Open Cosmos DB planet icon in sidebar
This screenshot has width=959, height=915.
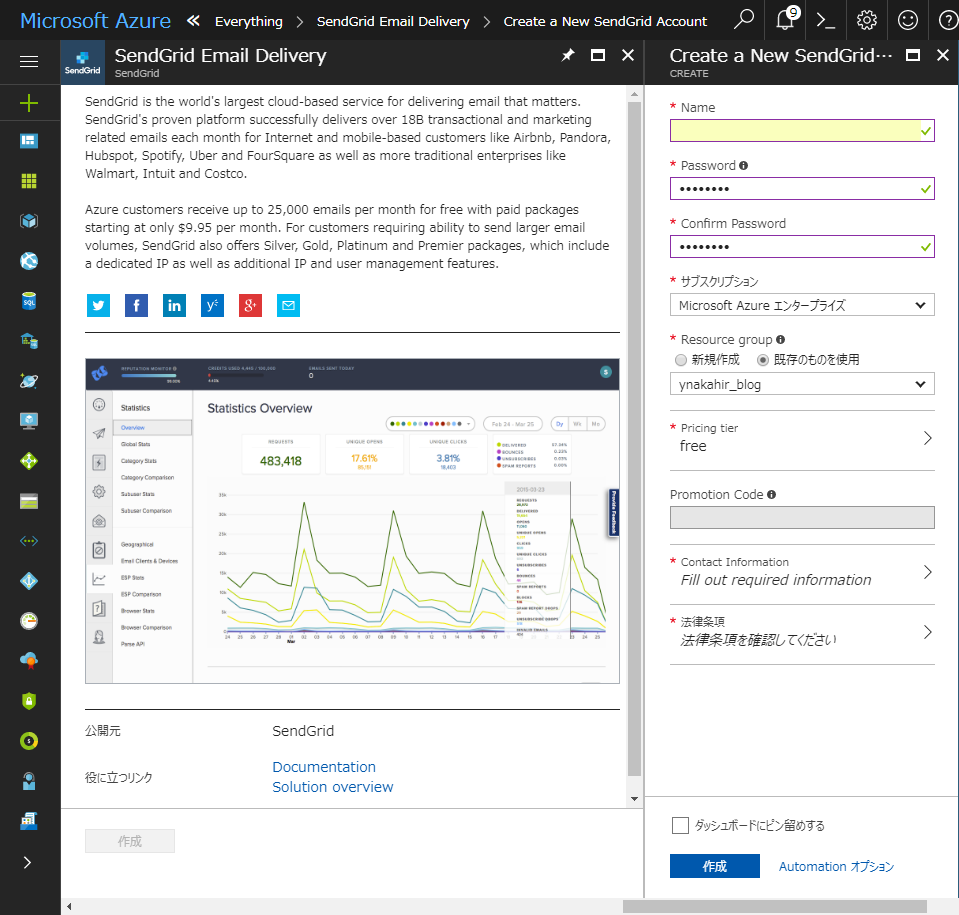[x=29, y=381]
